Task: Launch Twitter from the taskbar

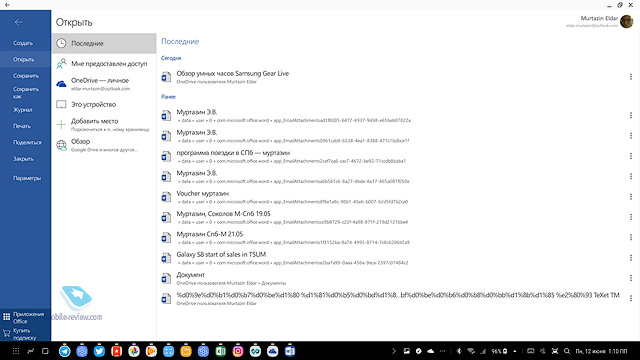Action: point(99,351)
